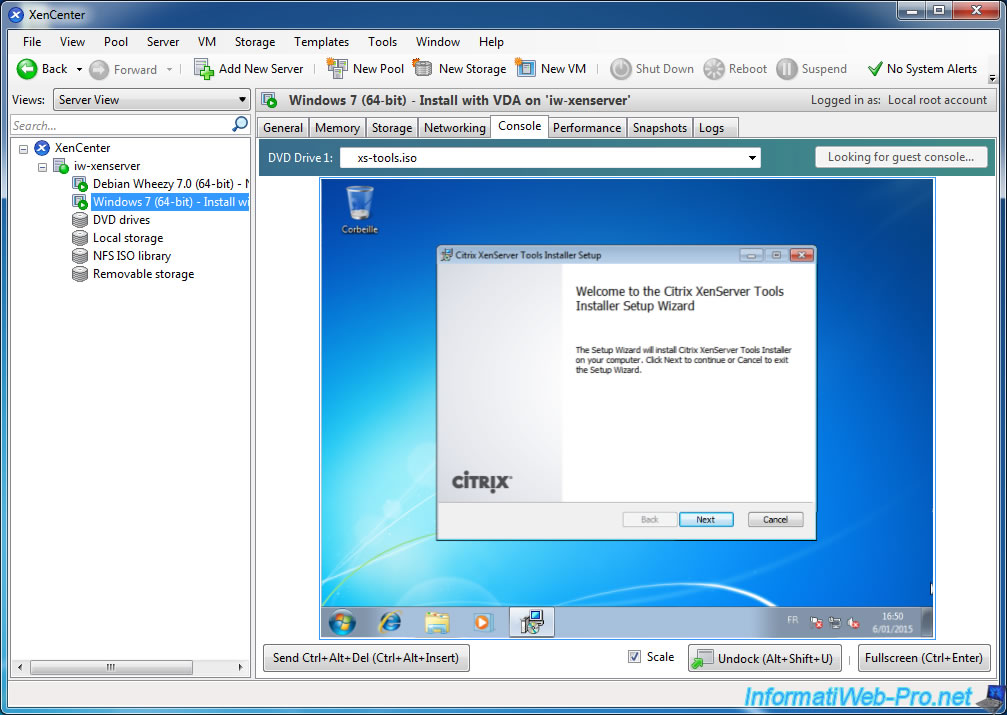Click the Add New Server toolbar icon
This screenshot has width=1007, height=715.
point(204,69)
